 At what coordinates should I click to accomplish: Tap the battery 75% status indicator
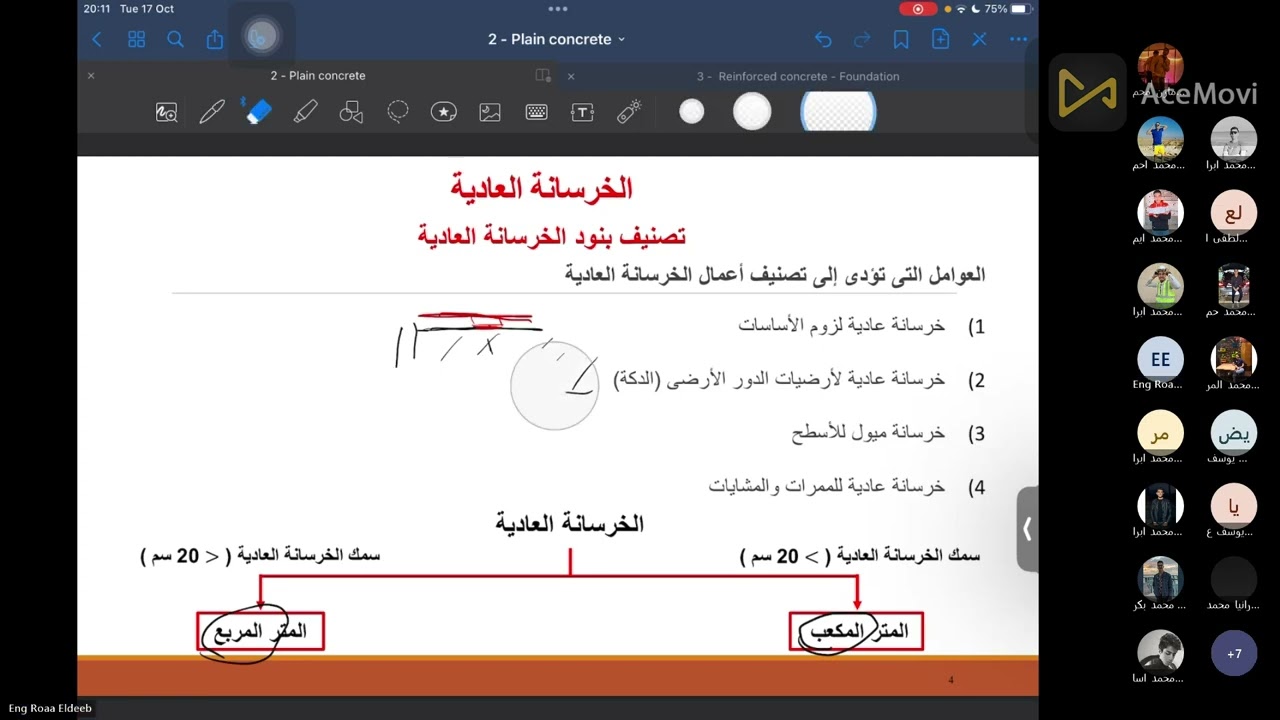click(x=1006, y=9)
